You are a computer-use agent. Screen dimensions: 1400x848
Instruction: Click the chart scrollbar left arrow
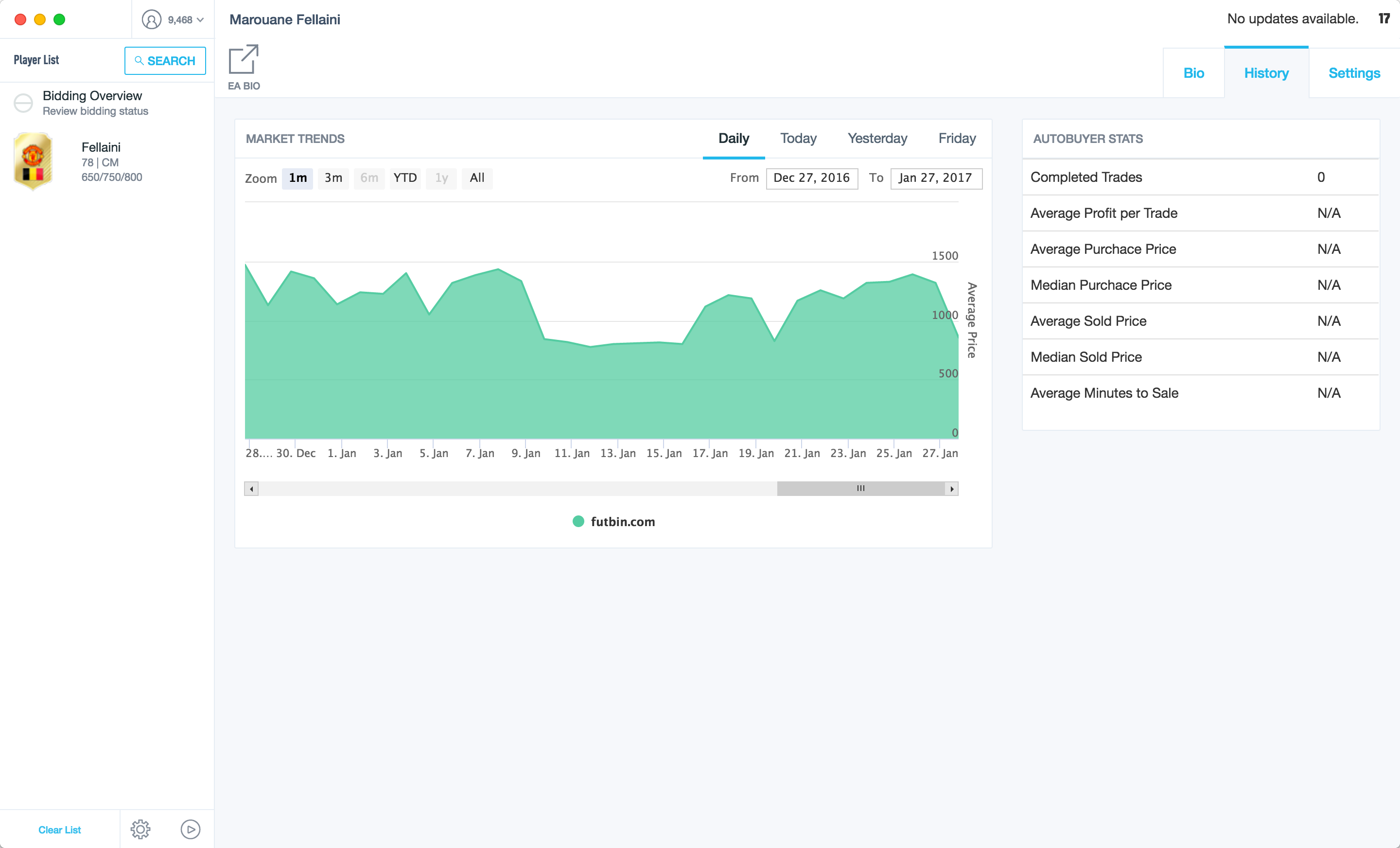click(251, 489)
